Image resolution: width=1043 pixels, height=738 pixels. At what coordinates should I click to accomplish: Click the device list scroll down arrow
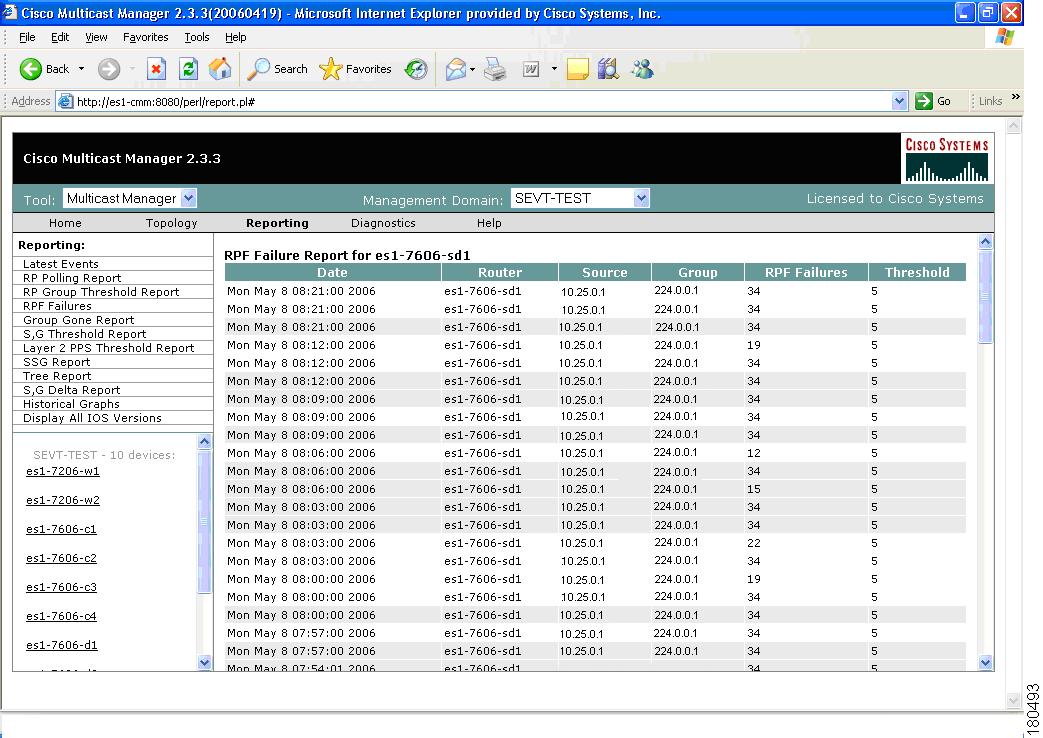point(204,662)
